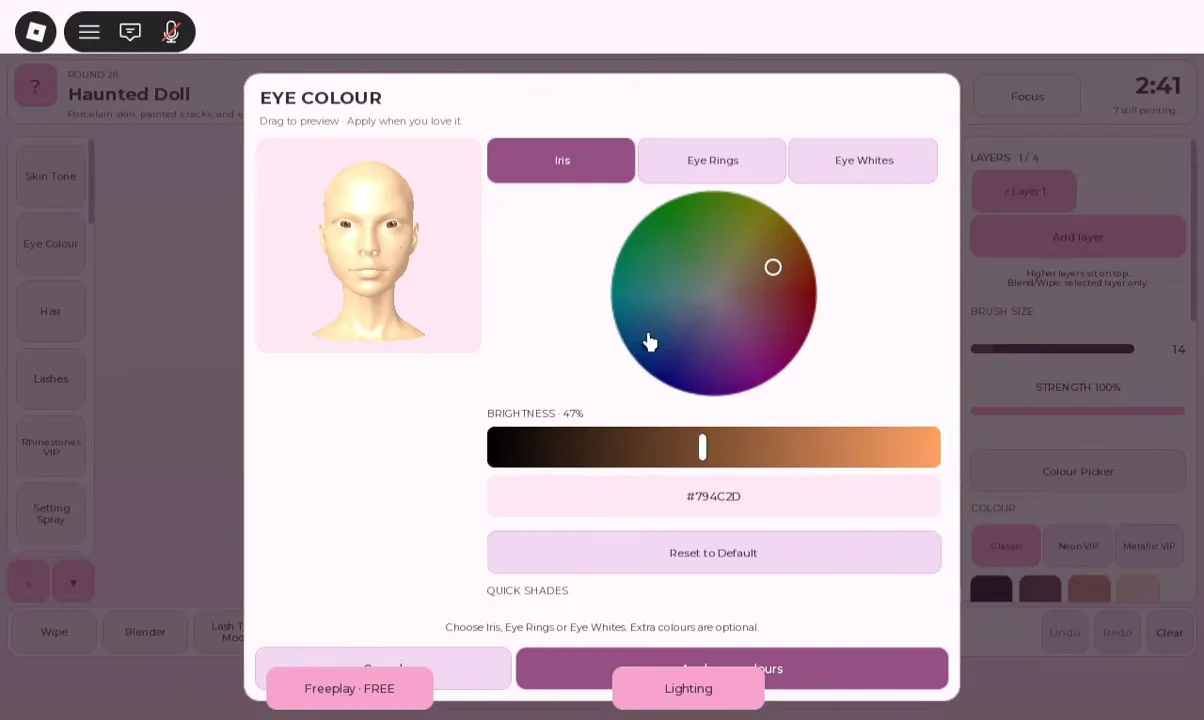This screenshot has width=1204, height=720.
Task: Click Reset to Default button
Action: pyautogui.click(x=713, y=552)
